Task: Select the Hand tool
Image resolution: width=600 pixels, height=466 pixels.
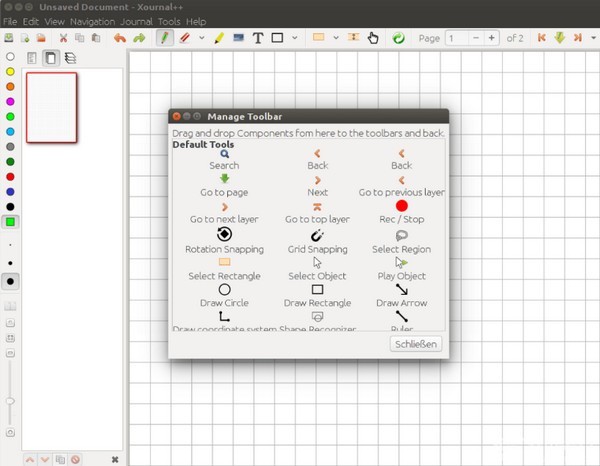Action: pos(374,38)
